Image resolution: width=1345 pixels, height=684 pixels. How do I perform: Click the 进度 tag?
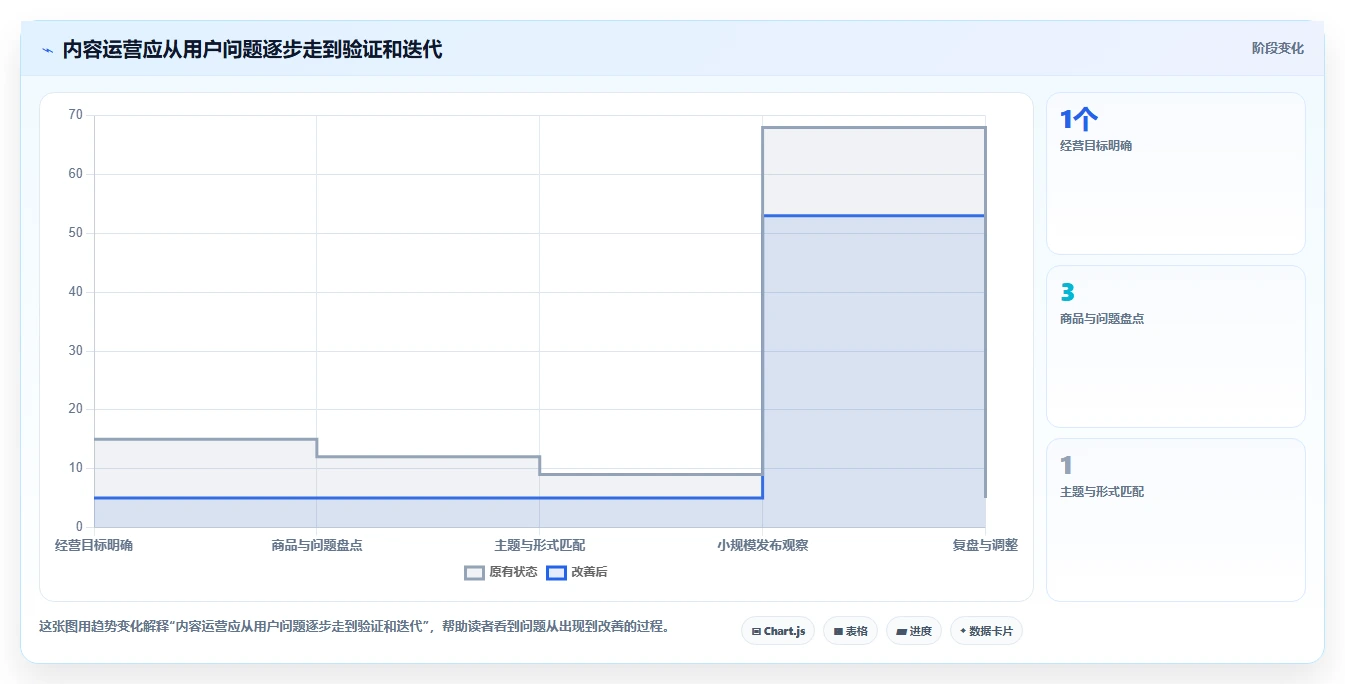tap(913, 631)
